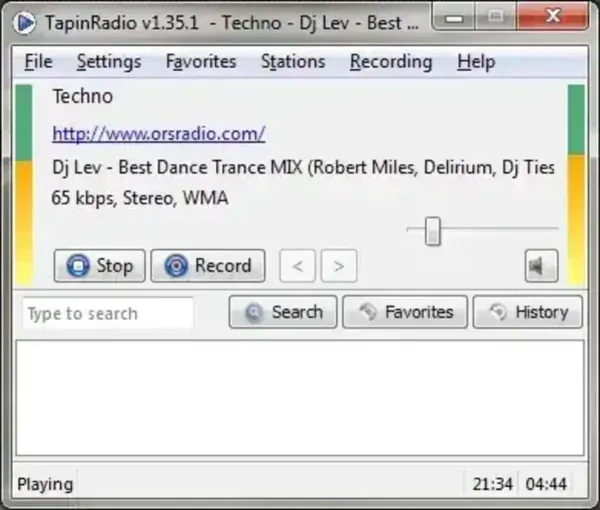Click the Techno station name
This screenshot has width=600, height=510.
(83, 96)
